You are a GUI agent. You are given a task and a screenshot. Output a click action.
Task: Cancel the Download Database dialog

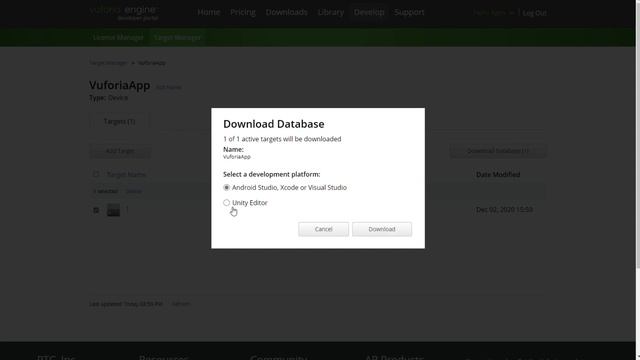(323, 229)
